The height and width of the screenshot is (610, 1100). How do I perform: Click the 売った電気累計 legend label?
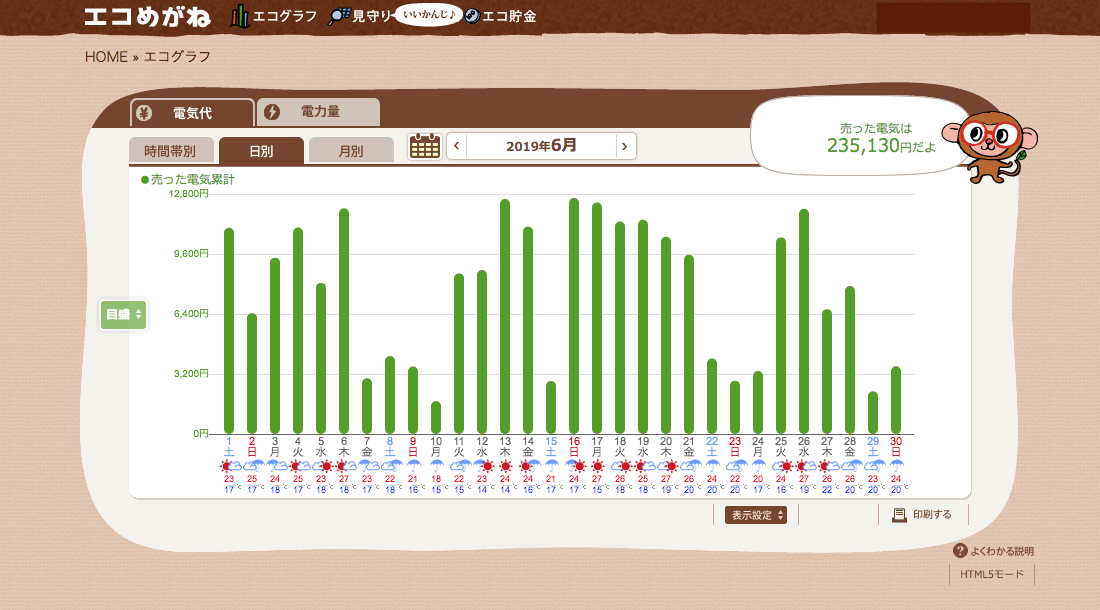click(193, 180)
